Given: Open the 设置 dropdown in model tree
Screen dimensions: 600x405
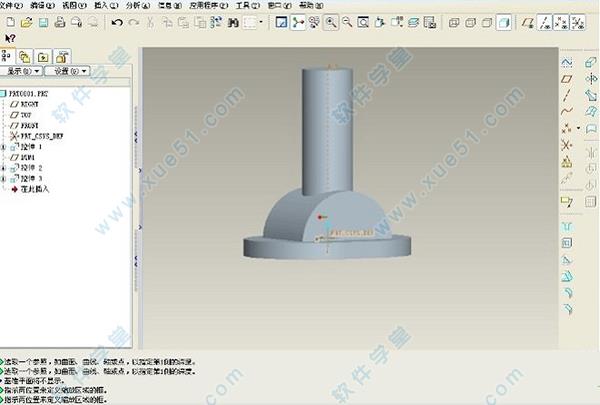Looking at the screenshot, I should click(68, 71).
